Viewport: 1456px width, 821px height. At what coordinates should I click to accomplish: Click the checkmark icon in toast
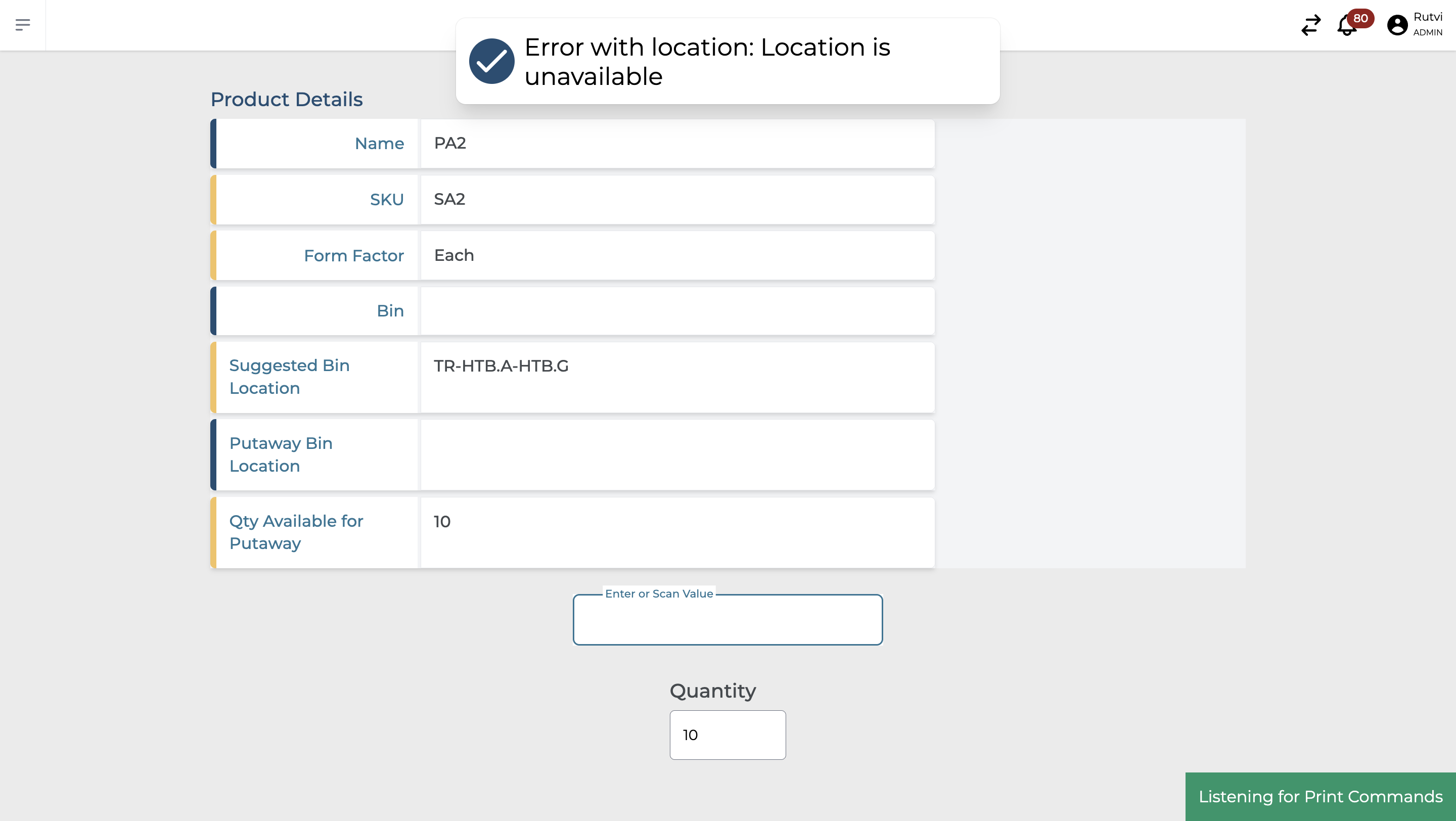[x=491, y=61]
